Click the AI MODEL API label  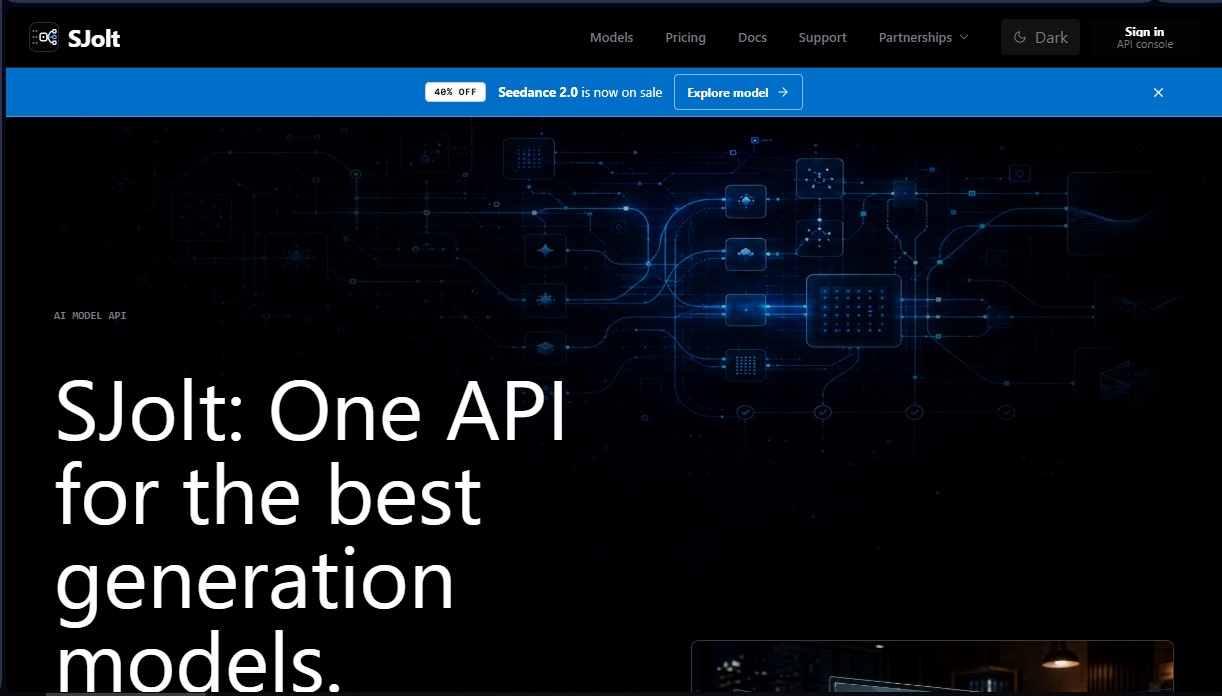pos(90,316)
